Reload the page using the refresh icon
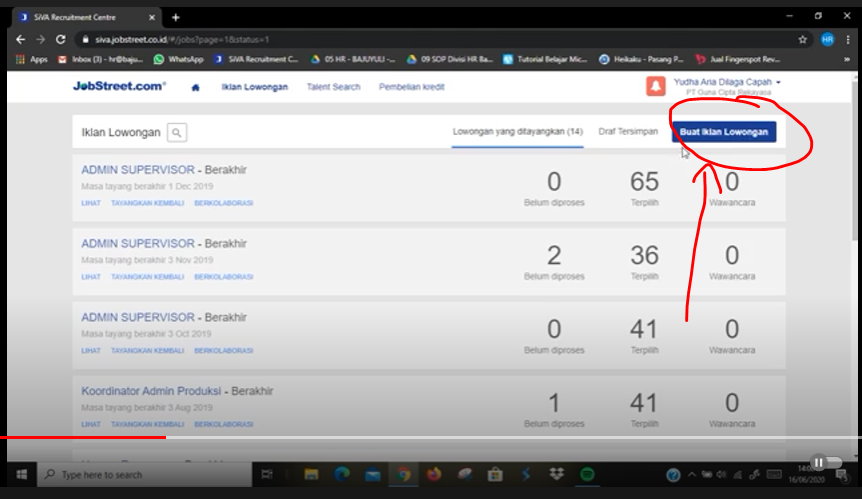Screen dimensions: 862x499 coord(60,39)
